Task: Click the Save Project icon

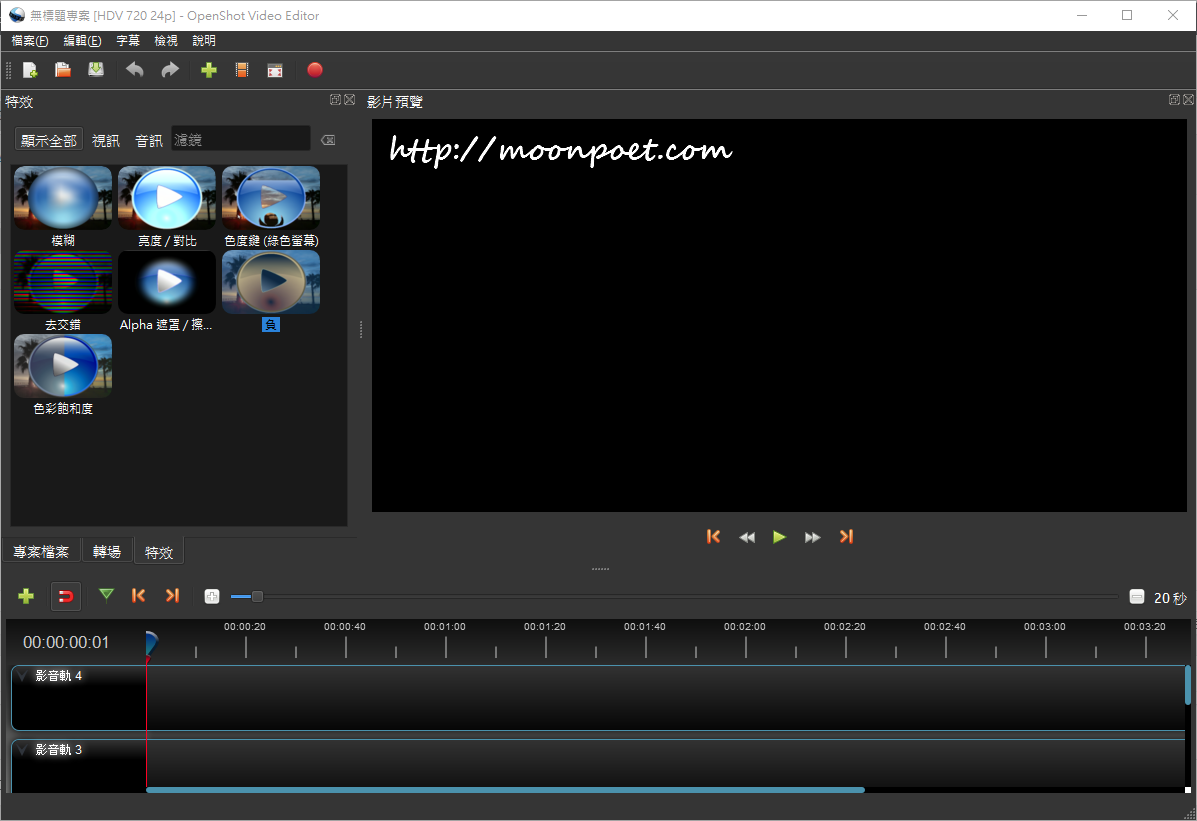Action: pyautogui.click(x=96, y=70)
